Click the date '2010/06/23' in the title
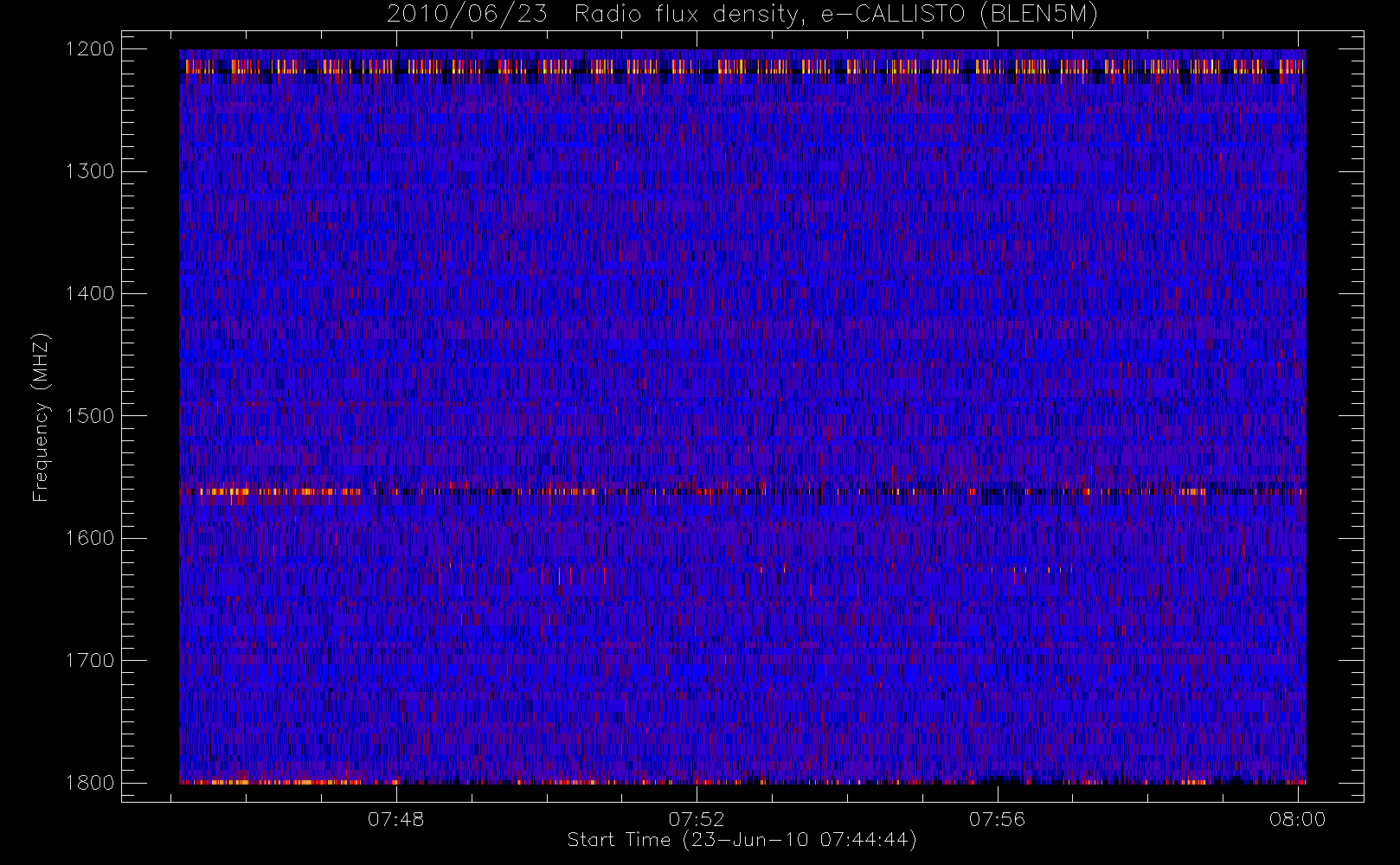Screen dimensions: 1400x865 tap(466, 14)
